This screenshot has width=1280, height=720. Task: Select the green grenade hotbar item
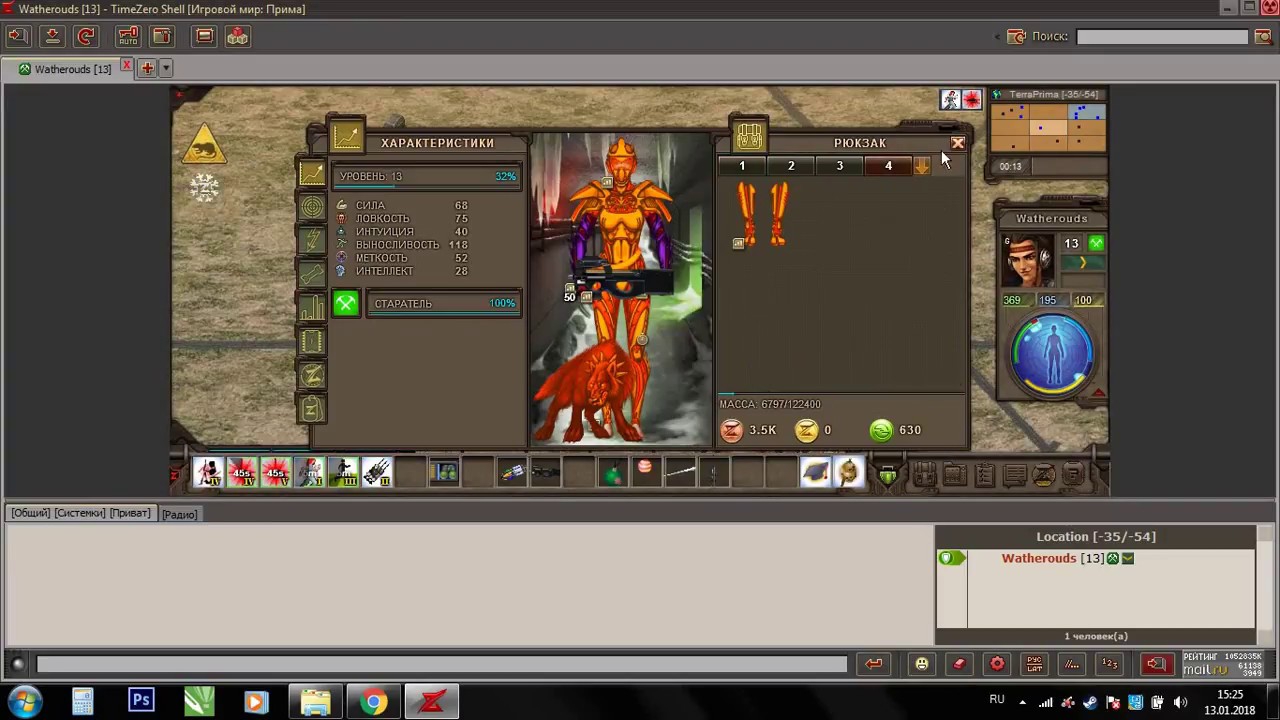pos(613,472)
